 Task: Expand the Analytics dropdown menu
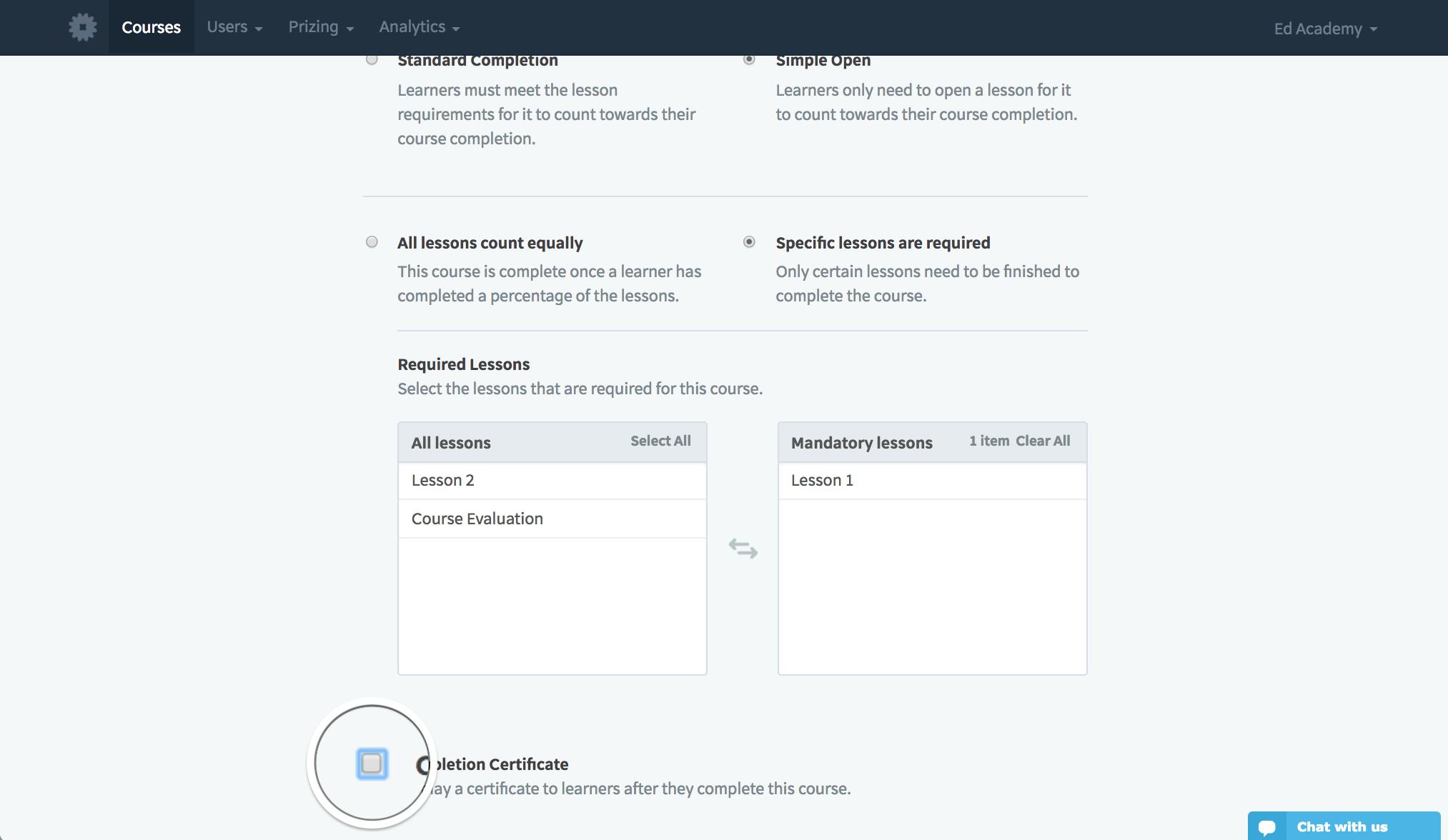[x=419, y=27]
